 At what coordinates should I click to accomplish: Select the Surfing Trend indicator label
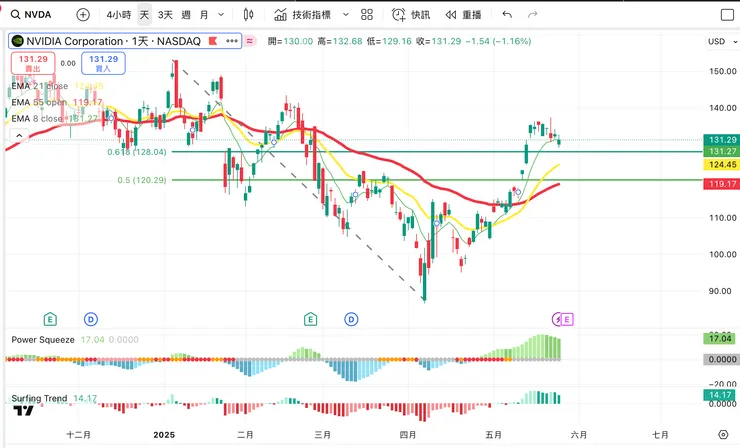(39, 398)
